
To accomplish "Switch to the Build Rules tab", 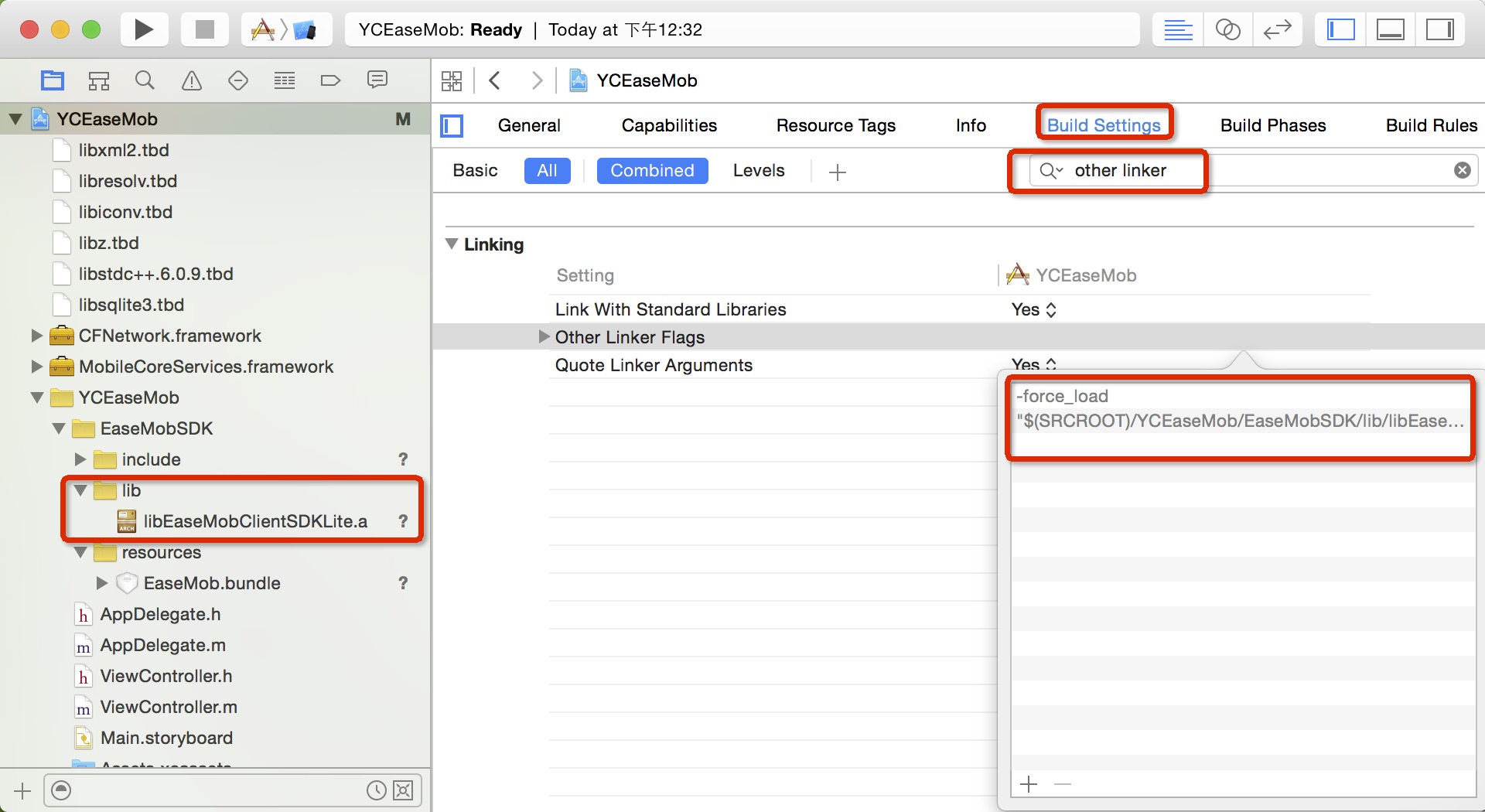I will click(1432, 125).
